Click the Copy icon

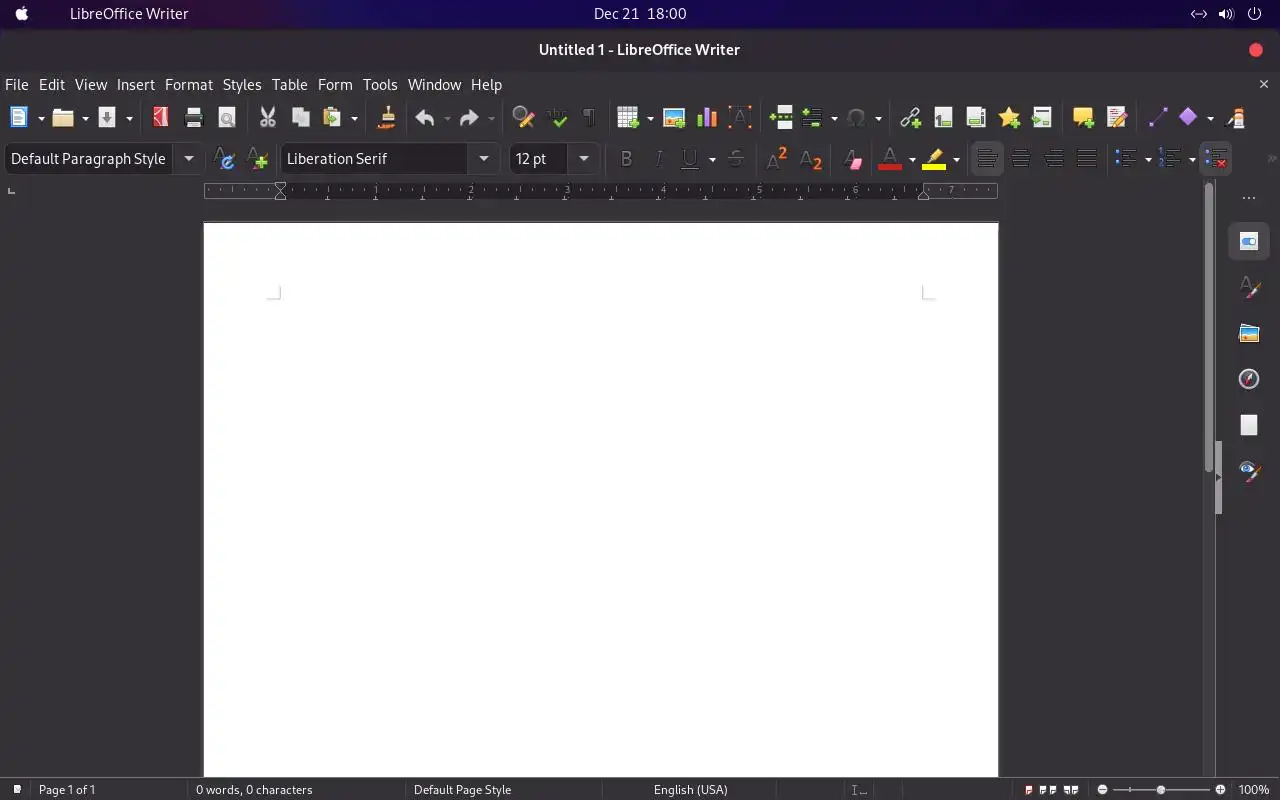pos(300,118)
